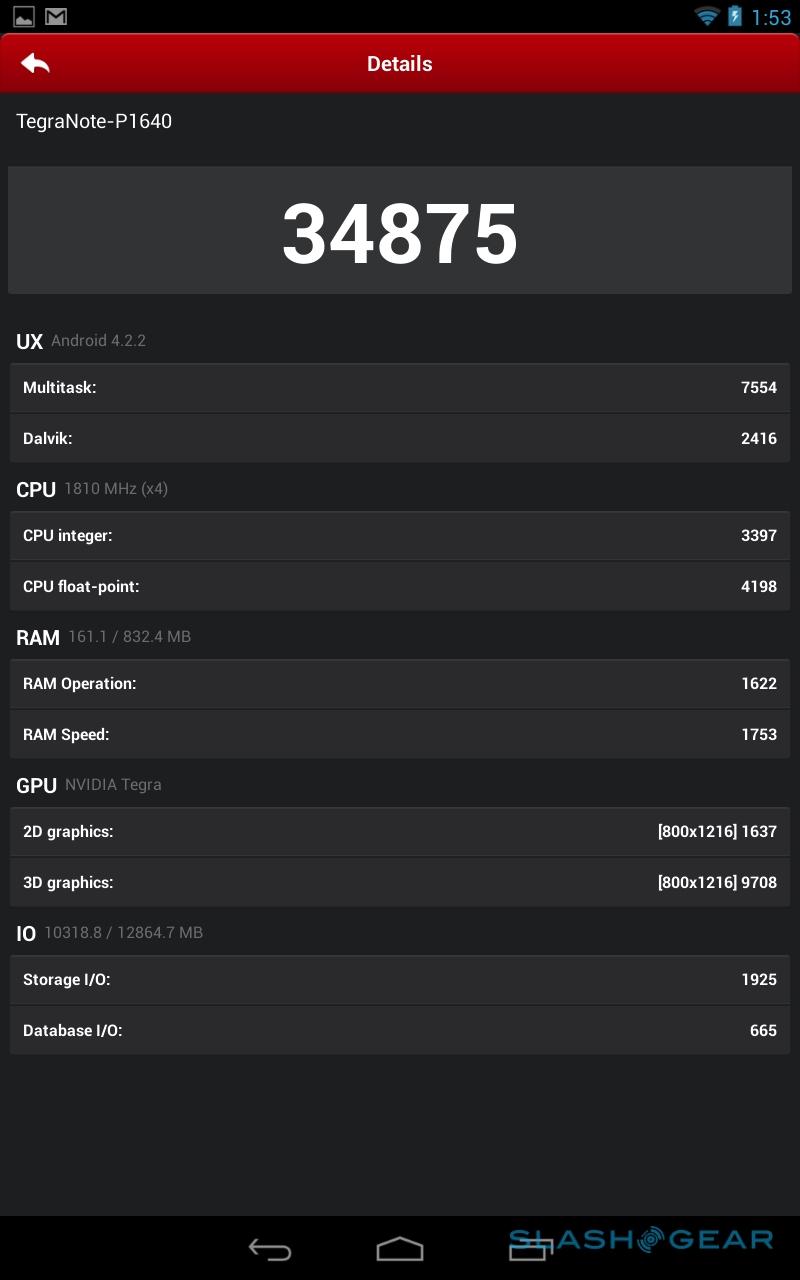Tap the total score 34875 panel
The width and height of the screenshot is (800, 1280).
400,231
